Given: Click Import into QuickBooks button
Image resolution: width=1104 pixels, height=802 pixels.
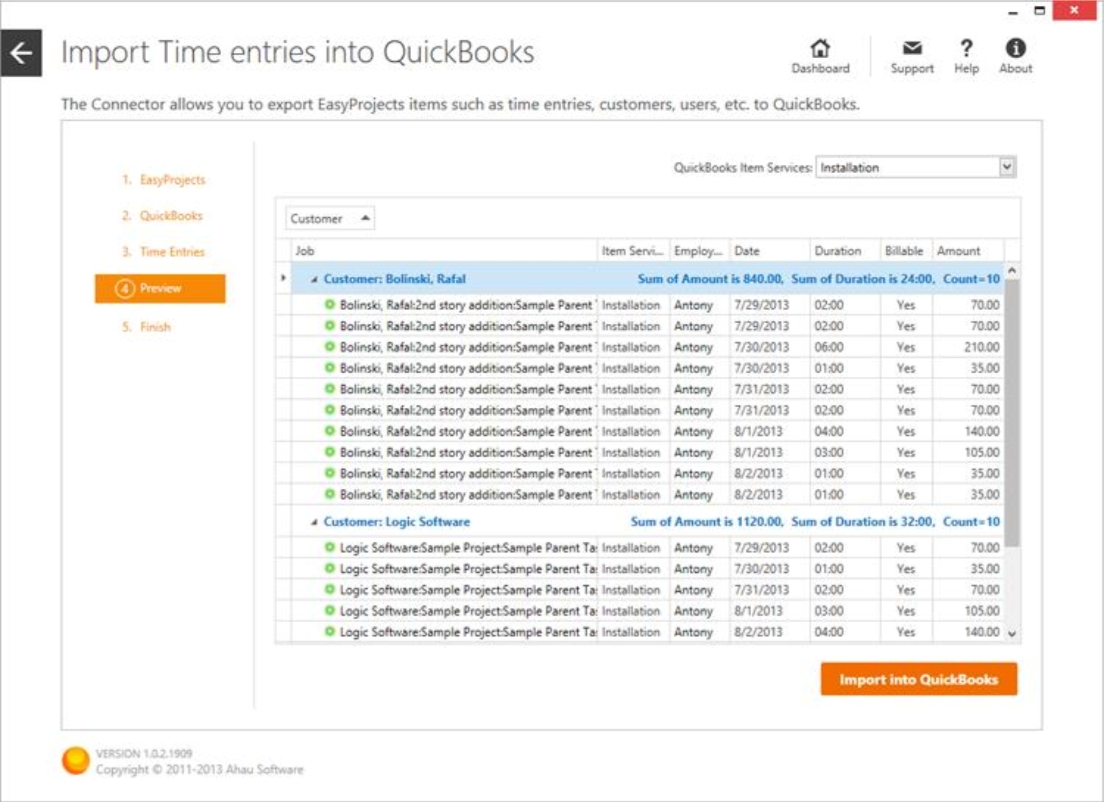Looking at the screenshot, I should click(919, 679).
